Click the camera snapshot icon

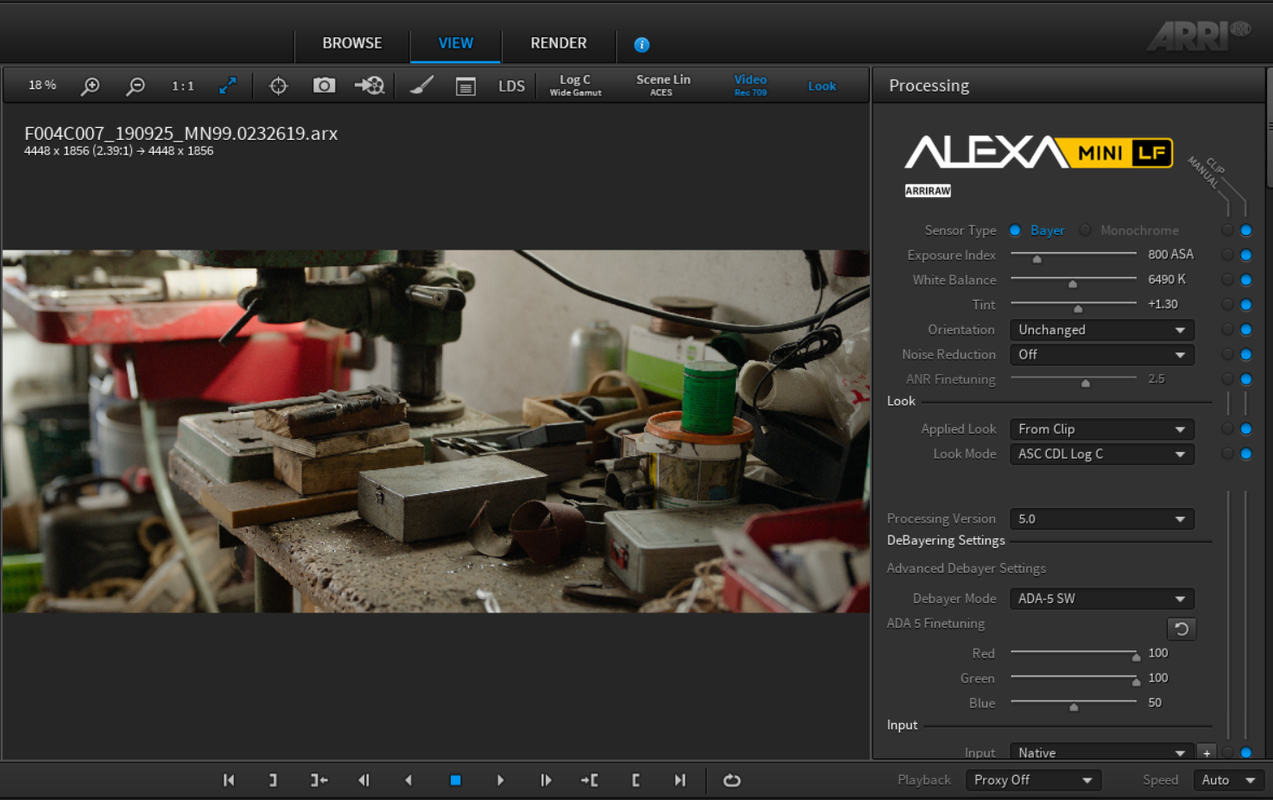(x=324, y=86)
